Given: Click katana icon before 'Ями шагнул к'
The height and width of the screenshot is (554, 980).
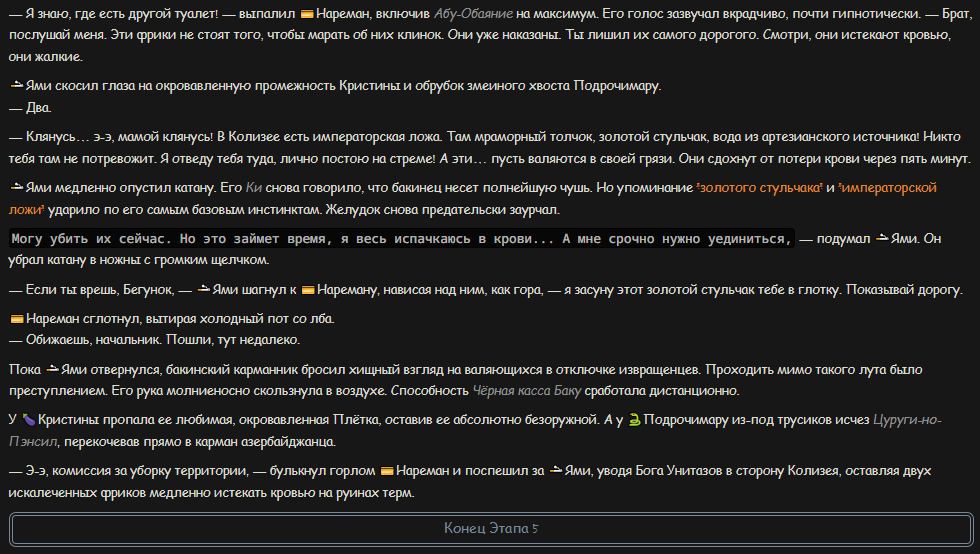Looking at the screenshot, I should click(x=203, y=290).
